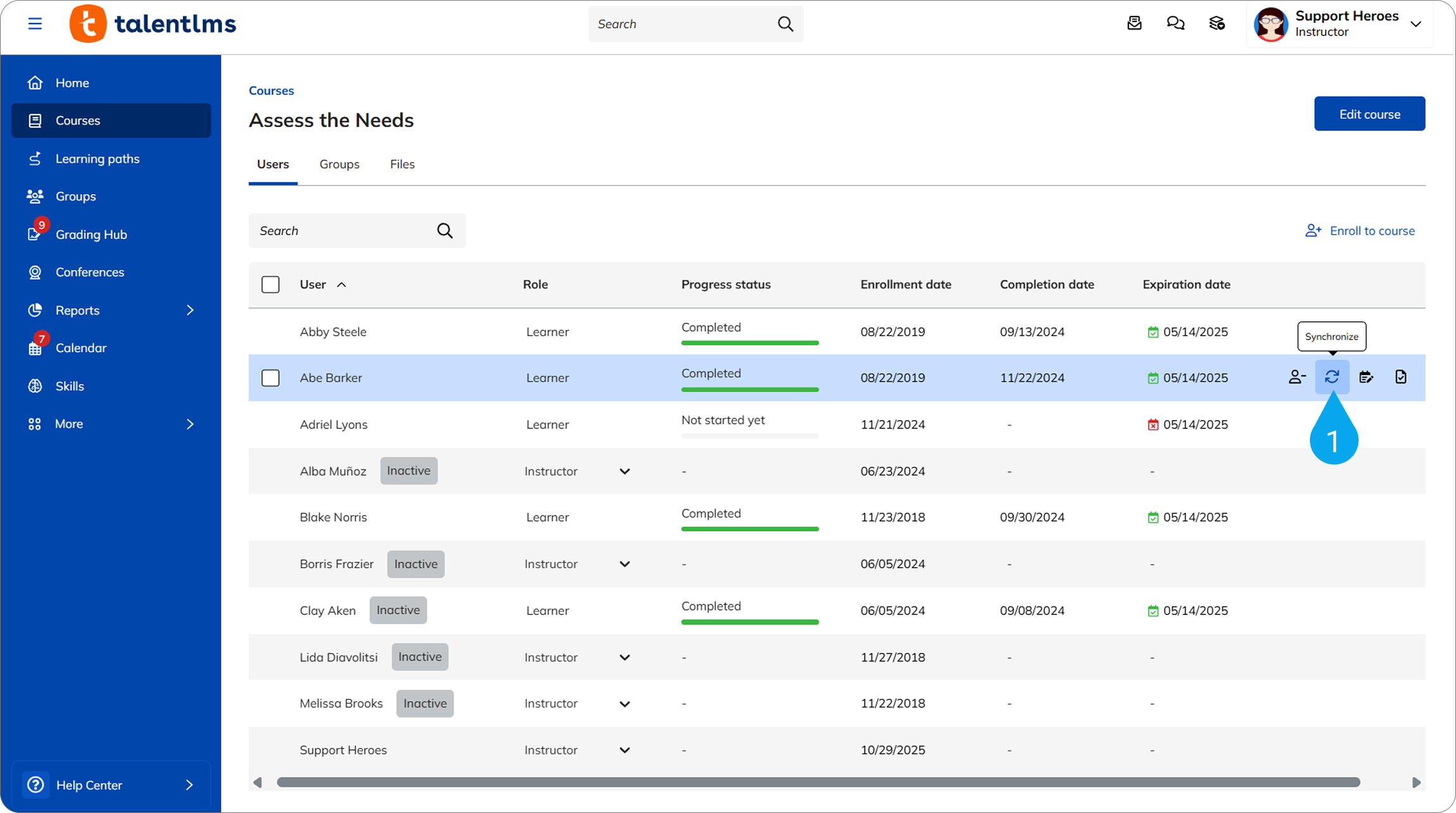Click Enroll to course link
The image size is (1456, 813).
click(1360, 231)
